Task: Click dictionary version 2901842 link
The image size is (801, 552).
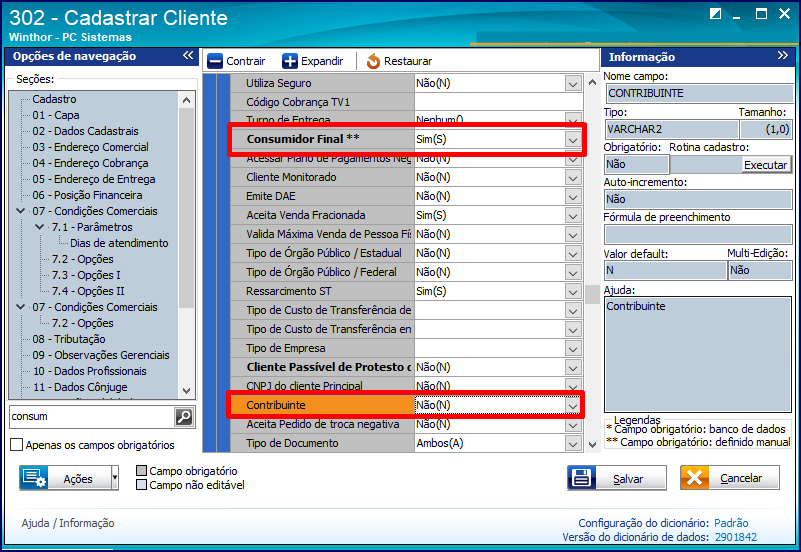Action: [736, 537]
